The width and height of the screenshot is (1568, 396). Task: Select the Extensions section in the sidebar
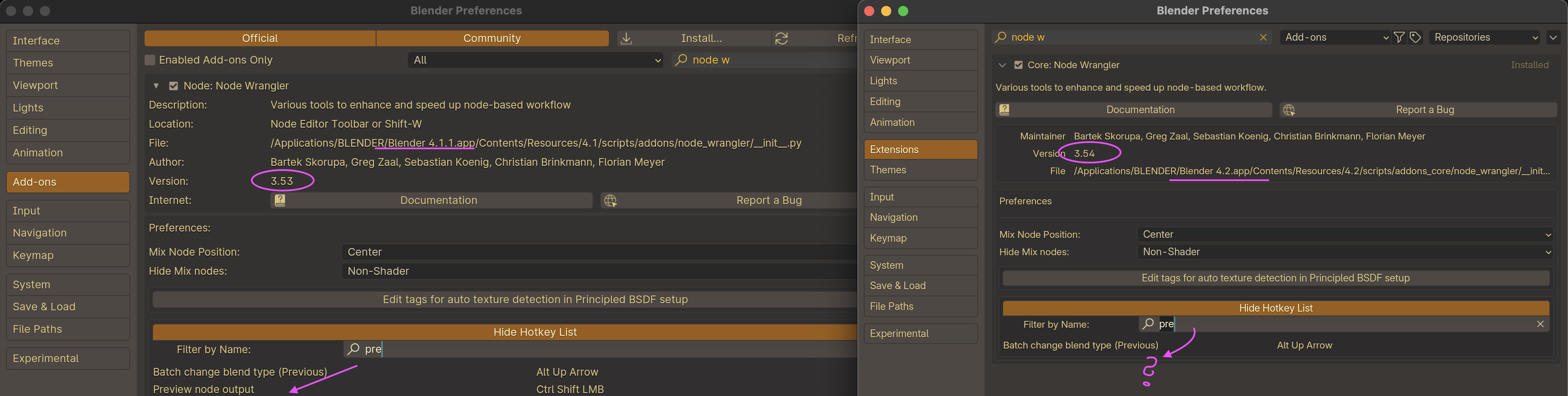click(x=921, y=150)
